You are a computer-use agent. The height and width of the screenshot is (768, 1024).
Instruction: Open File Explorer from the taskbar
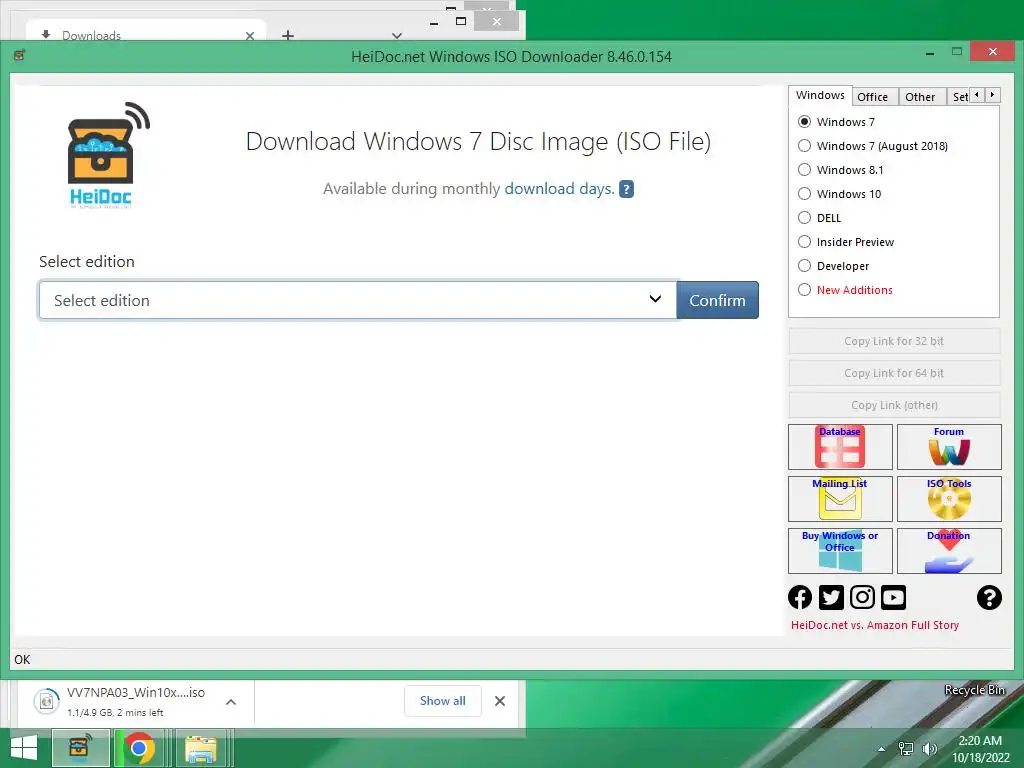[201, 748]
